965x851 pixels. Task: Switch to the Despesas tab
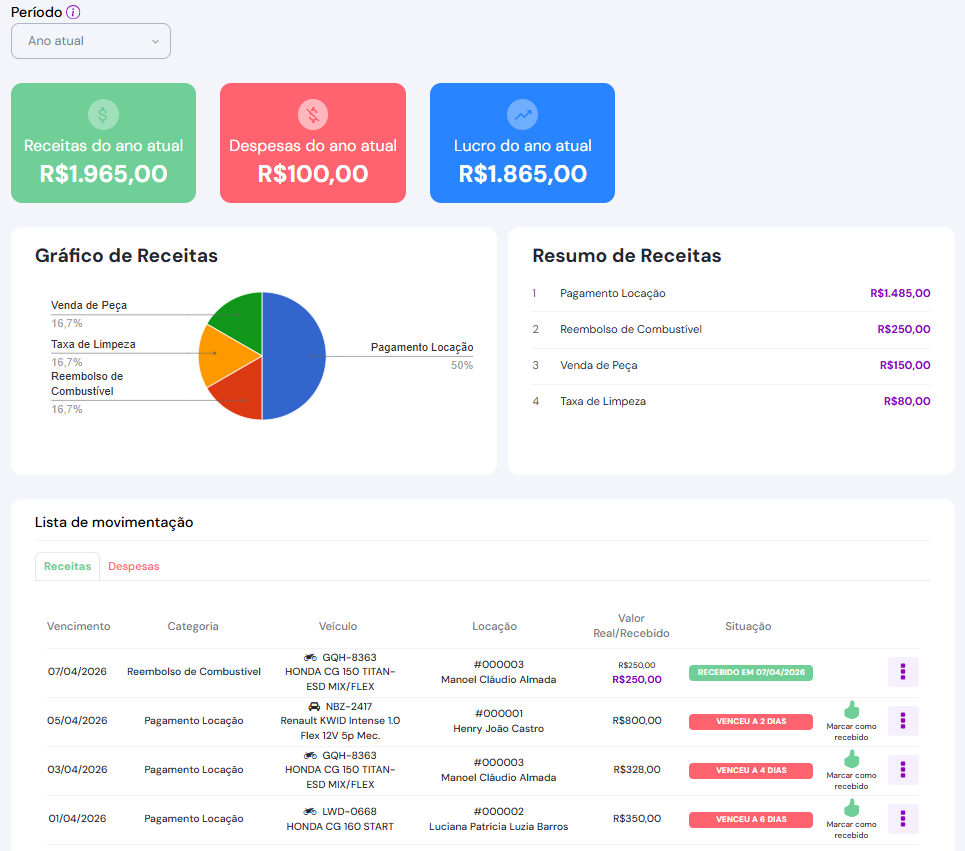coord(134,566)
